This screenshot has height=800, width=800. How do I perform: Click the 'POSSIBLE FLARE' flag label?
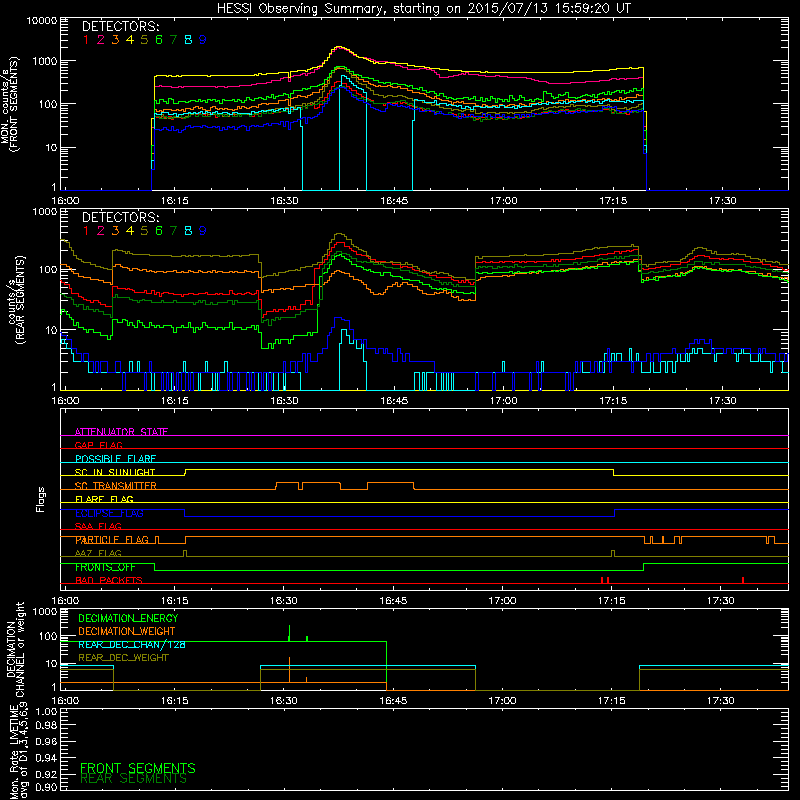[x=115, y=459]
